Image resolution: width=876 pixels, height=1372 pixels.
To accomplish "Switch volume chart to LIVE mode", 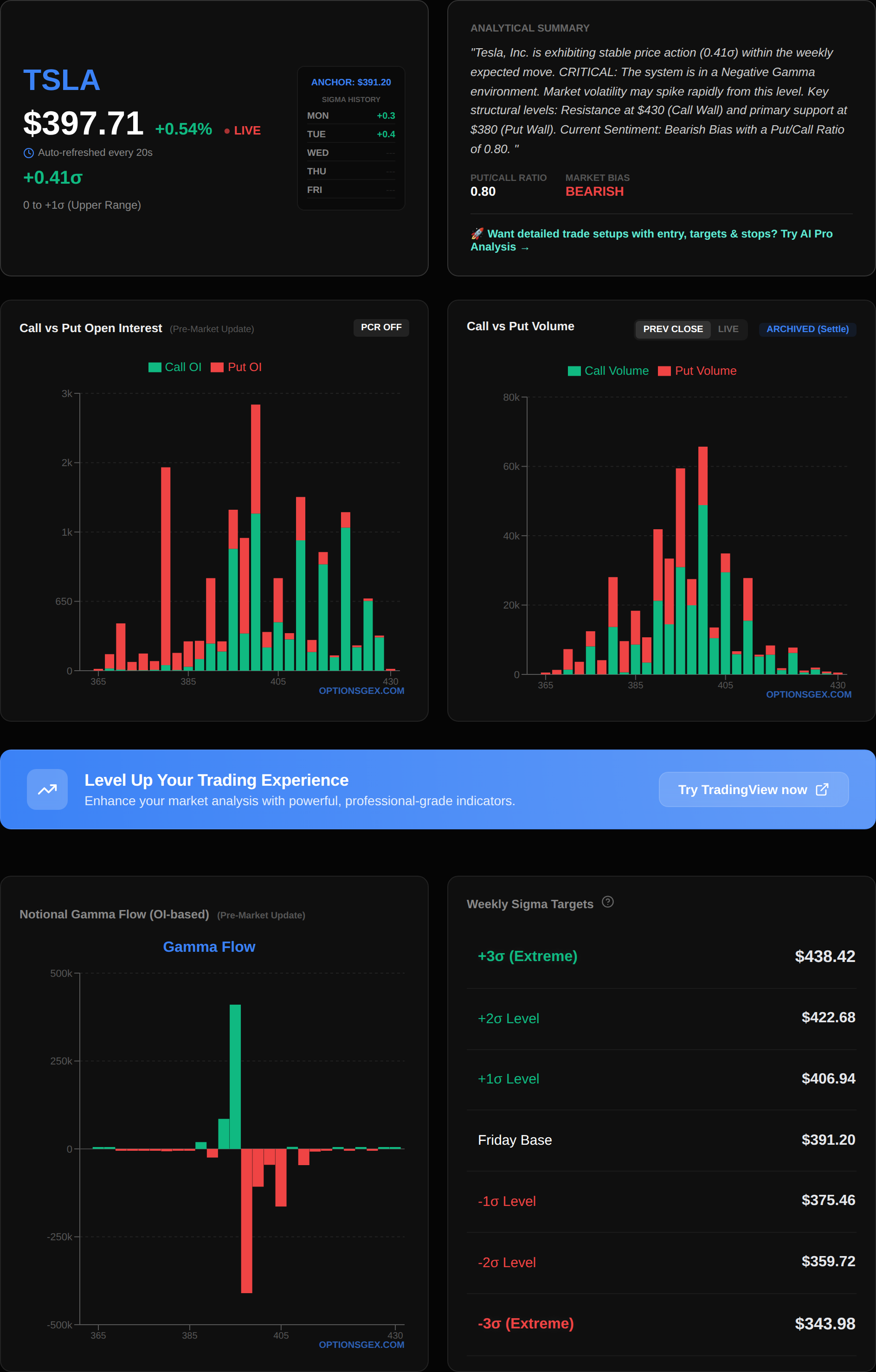I will 728,329.
